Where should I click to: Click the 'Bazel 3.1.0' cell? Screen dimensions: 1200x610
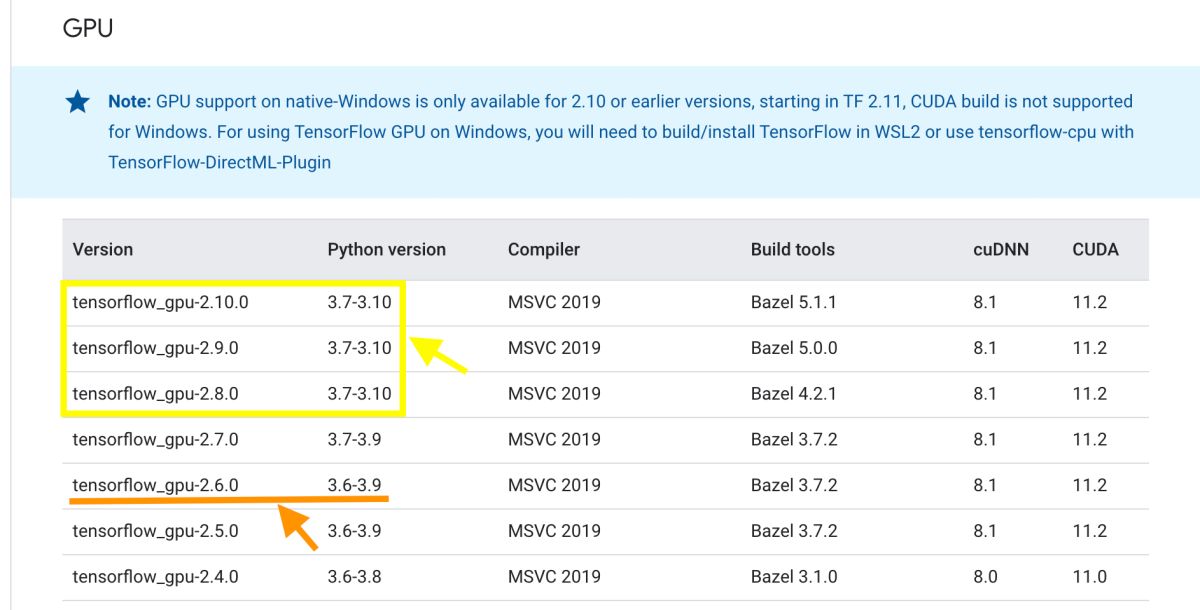(794, 576)
